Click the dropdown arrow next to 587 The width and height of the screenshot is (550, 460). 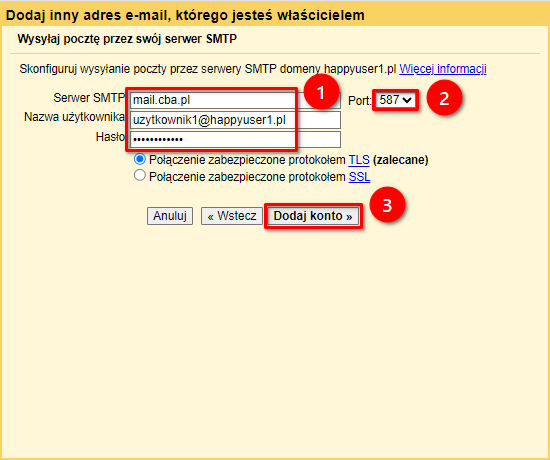click(407, 100)
